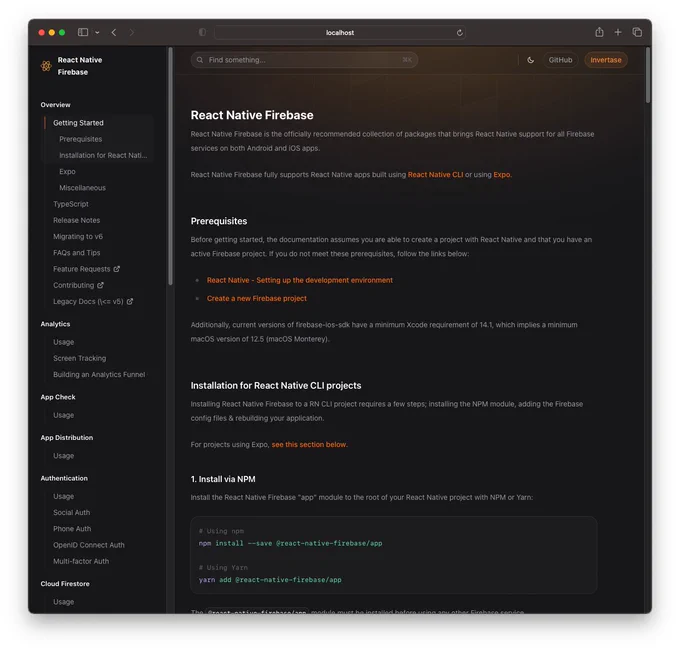Open the Release Notes page
The image size is (680, 651).
click(x=76, y=220)
